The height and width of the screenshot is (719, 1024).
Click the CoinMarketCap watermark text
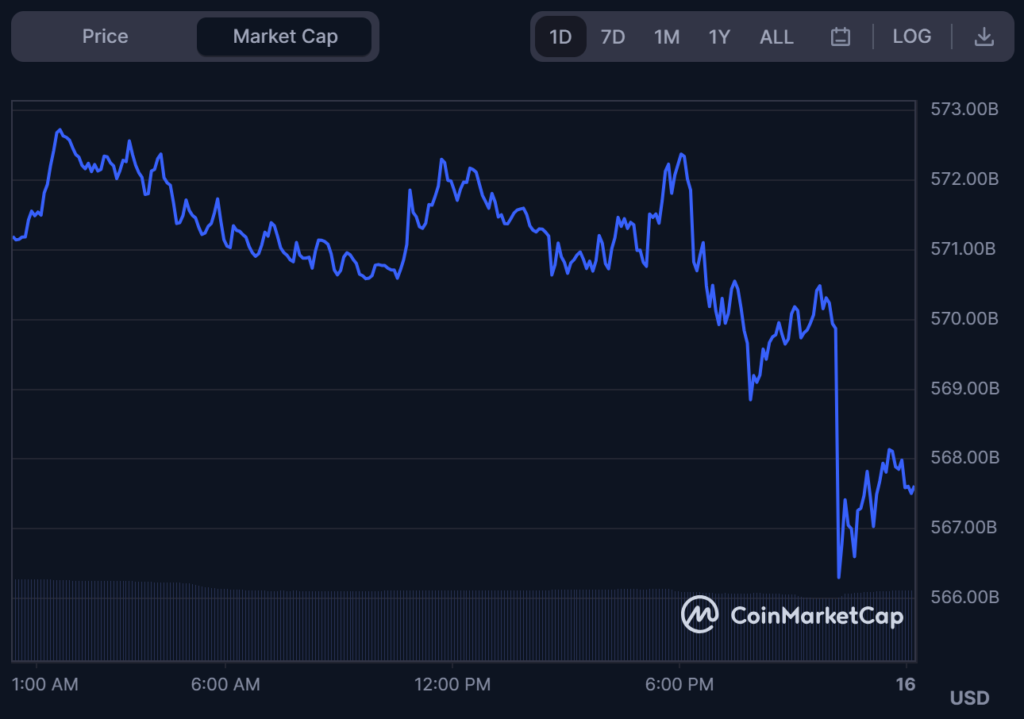tap(817, 615)
